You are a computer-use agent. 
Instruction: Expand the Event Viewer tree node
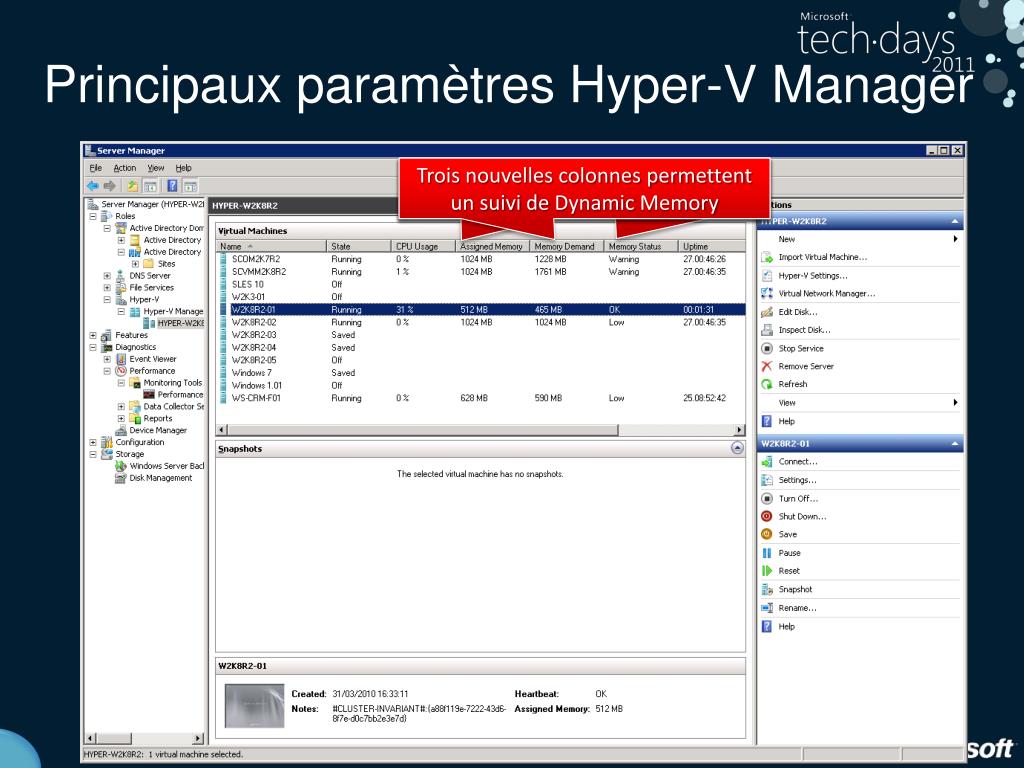[x=107, y=359]
